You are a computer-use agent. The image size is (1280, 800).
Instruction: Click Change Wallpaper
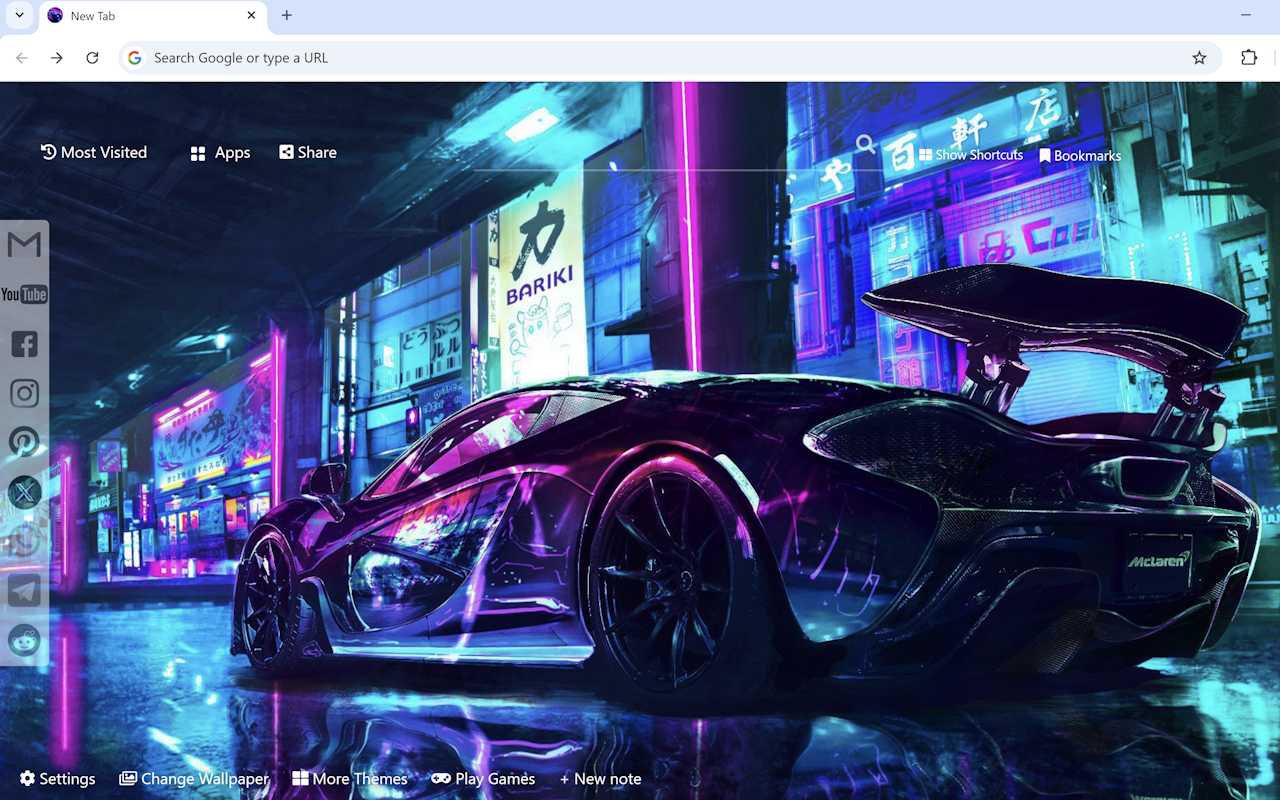click(194, 779)
